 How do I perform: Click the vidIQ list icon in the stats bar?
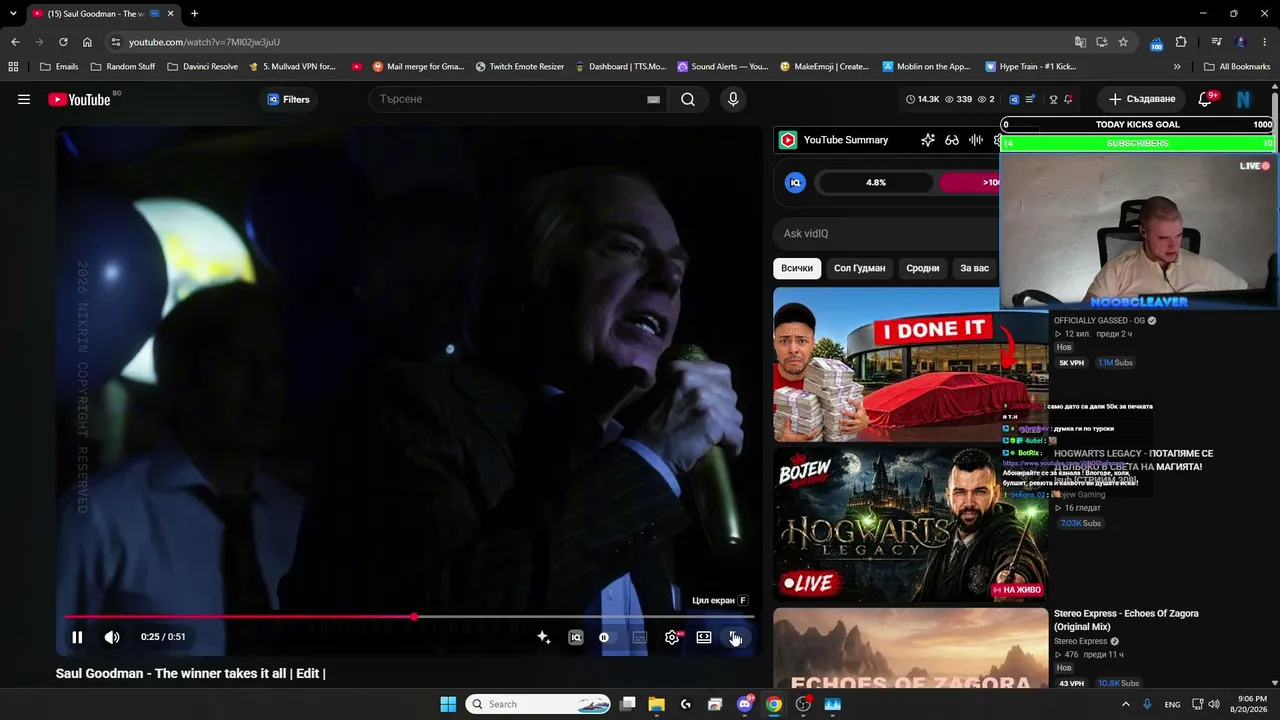pyautogui.click(x=1030, y=99)
